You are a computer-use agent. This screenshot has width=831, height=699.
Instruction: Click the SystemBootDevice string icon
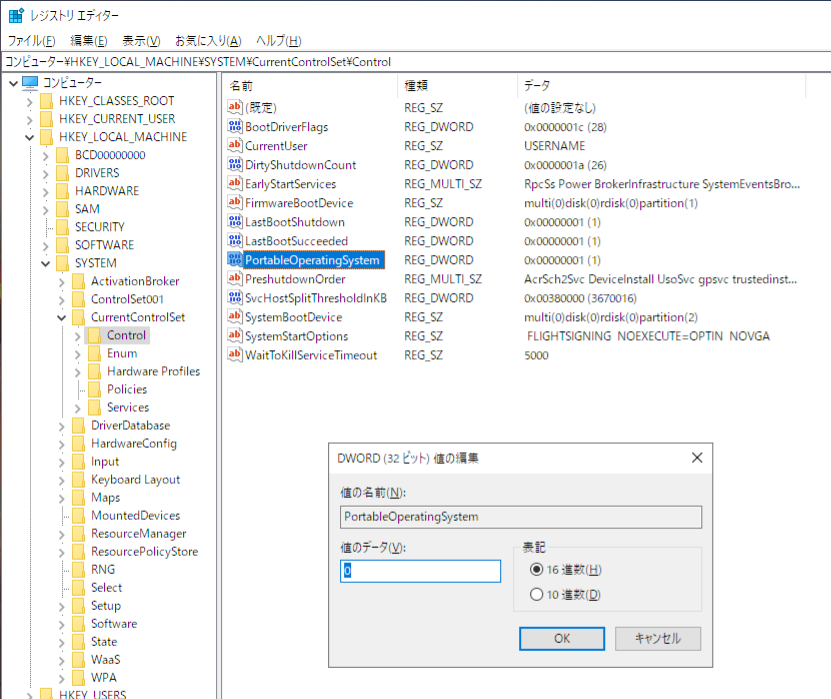tap(235, 317)
